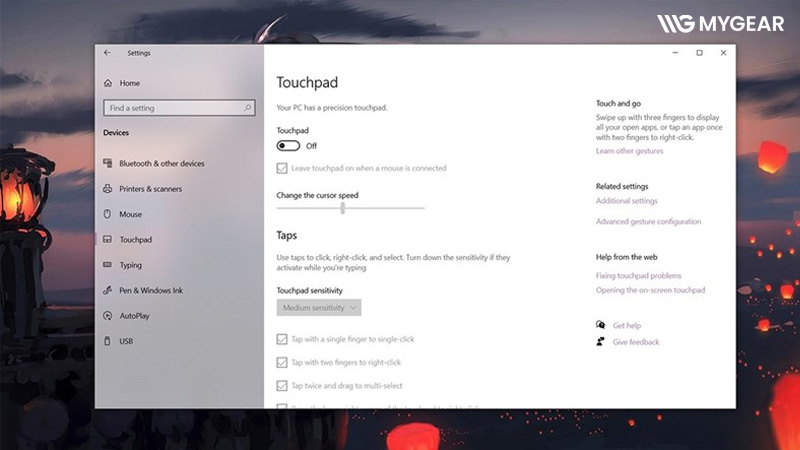
Task: Toggle Tap with single finger to single-click
Action: [x=282, y=339]
